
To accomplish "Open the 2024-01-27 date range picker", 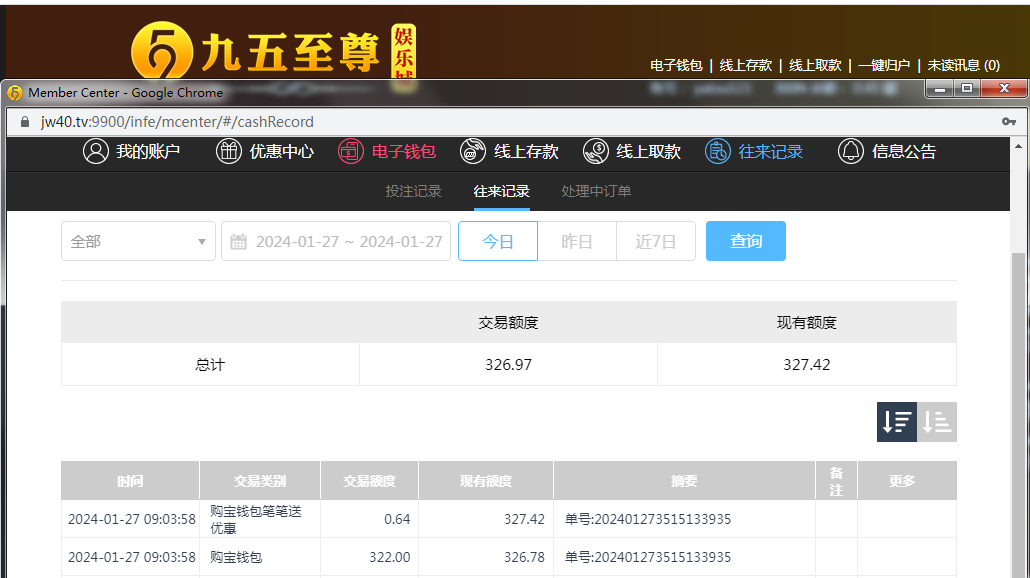I will (x=348, y=241).
